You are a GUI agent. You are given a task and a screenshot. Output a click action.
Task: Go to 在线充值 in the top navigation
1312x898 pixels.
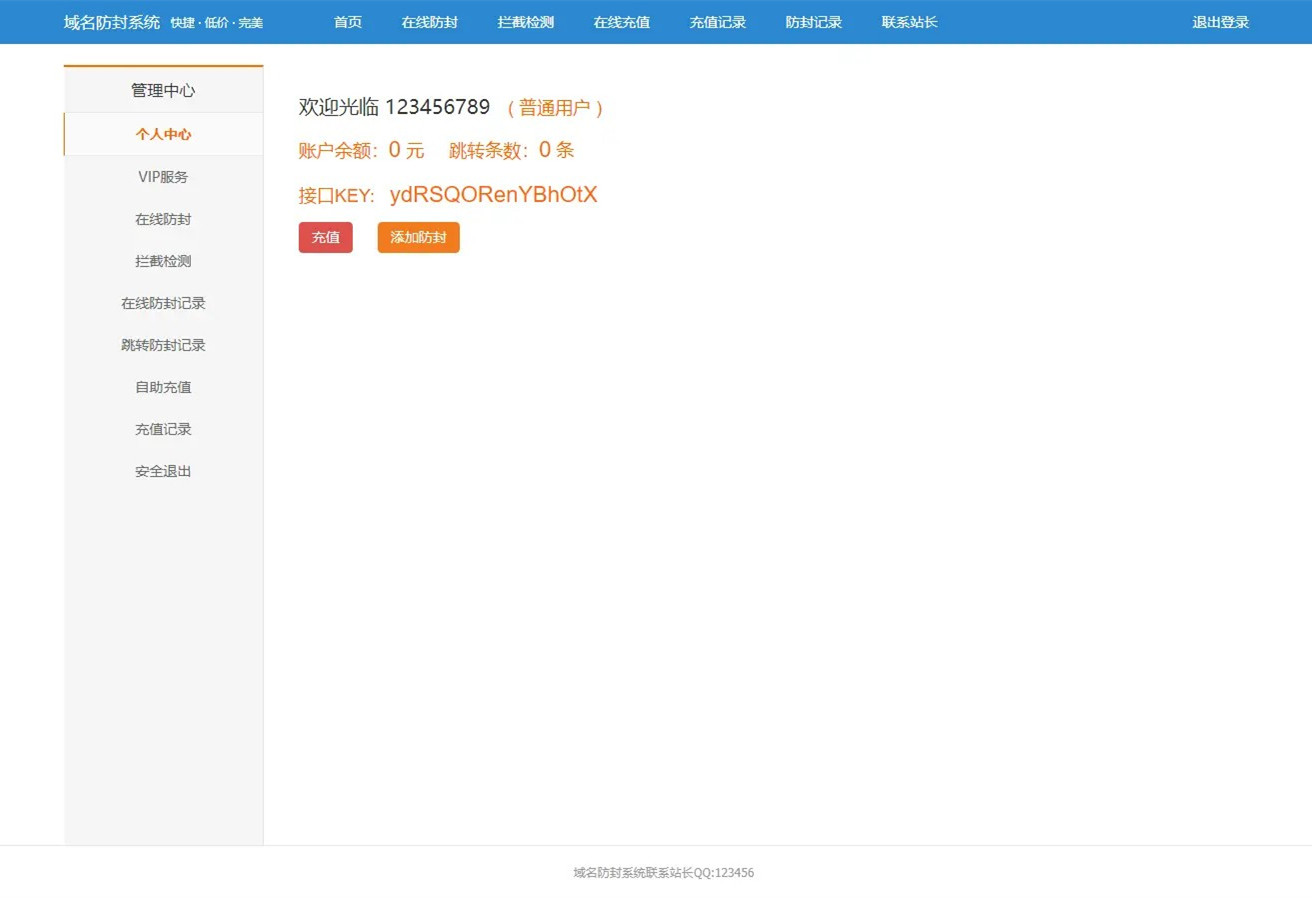[622, 22]
